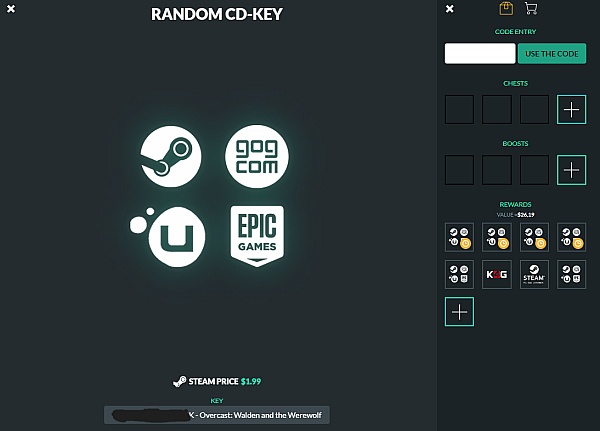Focus the code entry text field
The image size is (600, 431).
tap(480, 54)
